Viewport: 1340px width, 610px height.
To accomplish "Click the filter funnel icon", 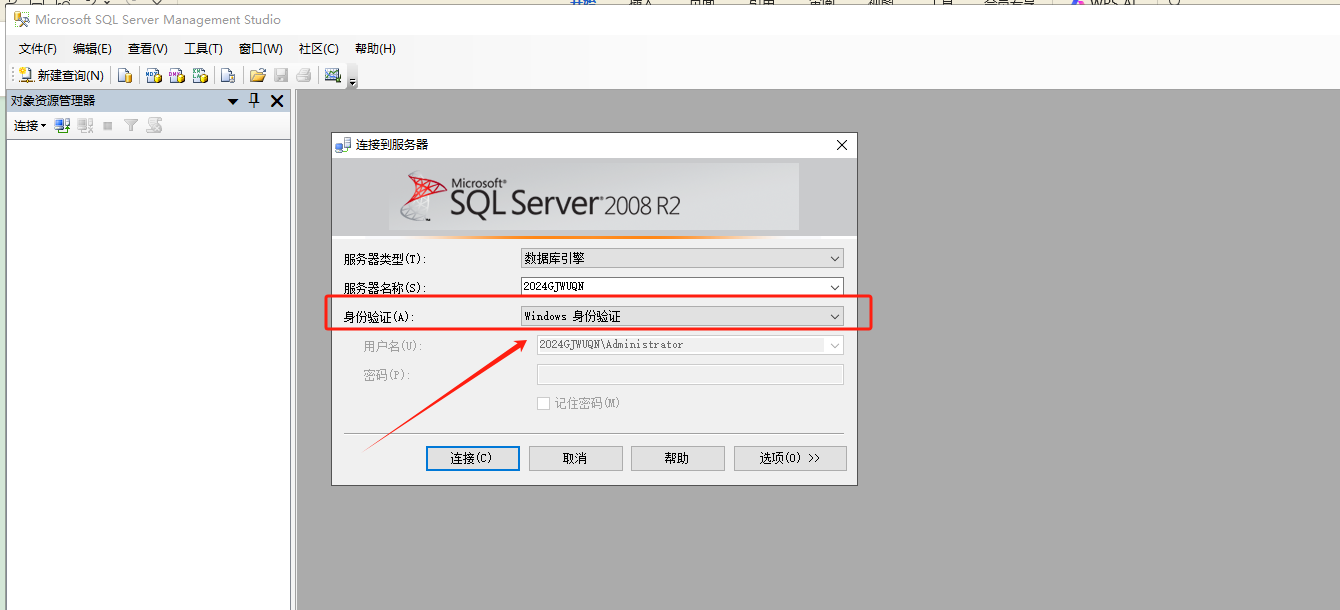I will [131, 125].
